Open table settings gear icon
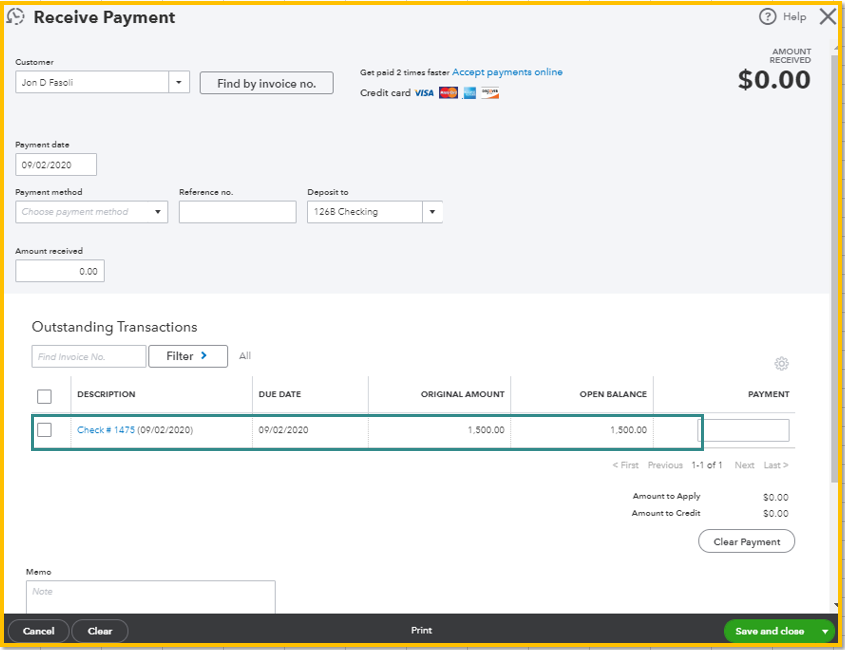The height and width of the screenshot is (650, 845). tap(781, 364)
